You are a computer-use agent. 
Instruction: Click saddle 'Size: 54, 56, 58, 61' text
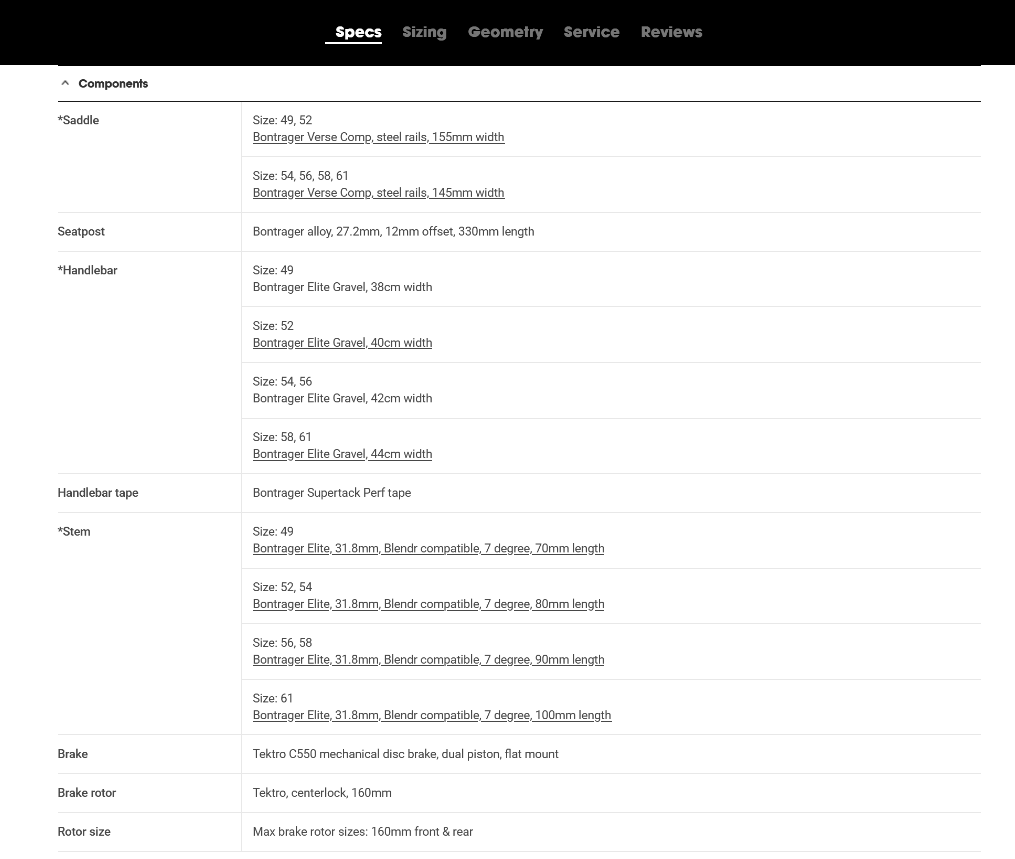(x=300, y=175)
